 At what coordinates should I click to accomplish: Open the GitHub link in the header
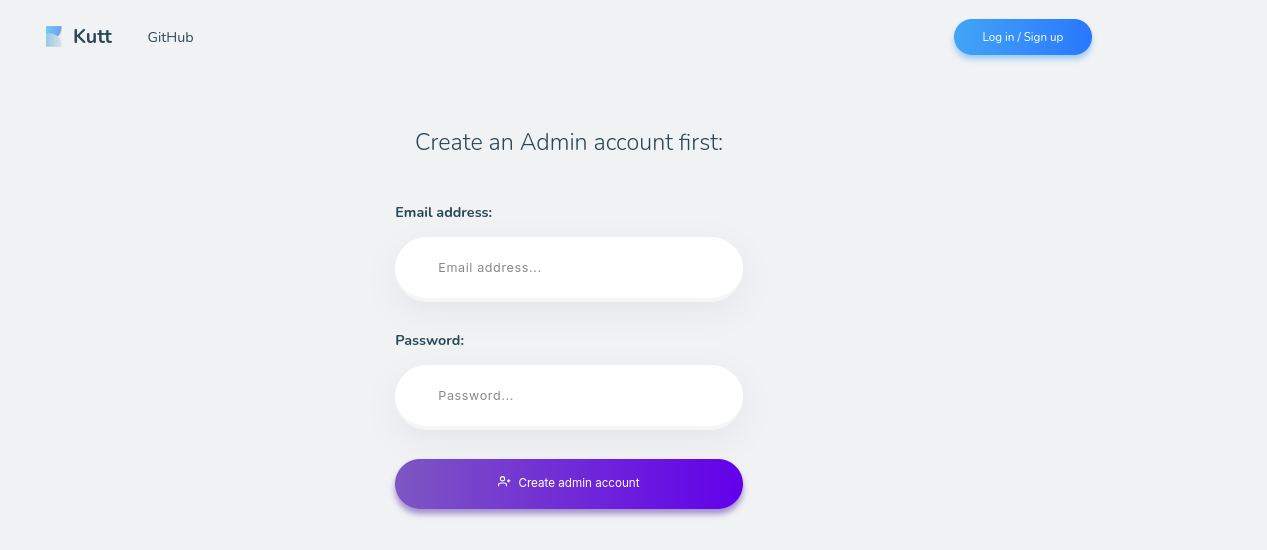[170, 37]
